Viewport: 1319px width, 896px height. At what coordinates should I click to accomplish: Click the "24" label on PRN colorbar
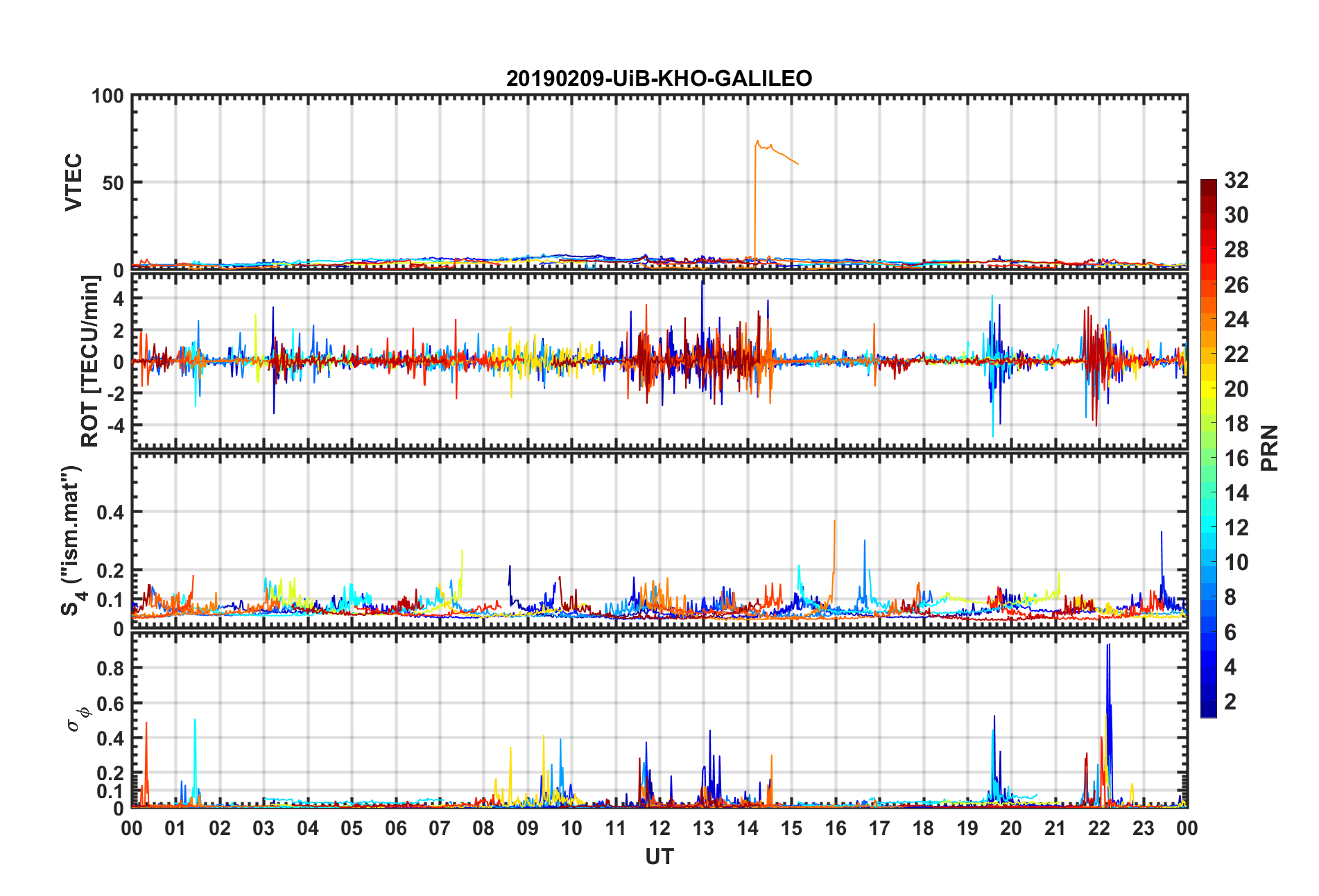click(x=1236, y=320)
